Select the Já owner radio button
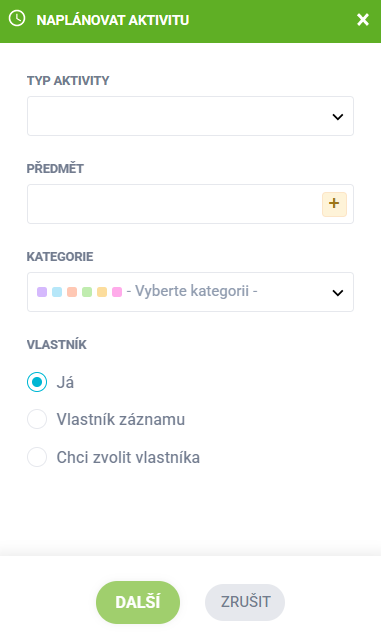381x644 pixels. coord(37,382)
